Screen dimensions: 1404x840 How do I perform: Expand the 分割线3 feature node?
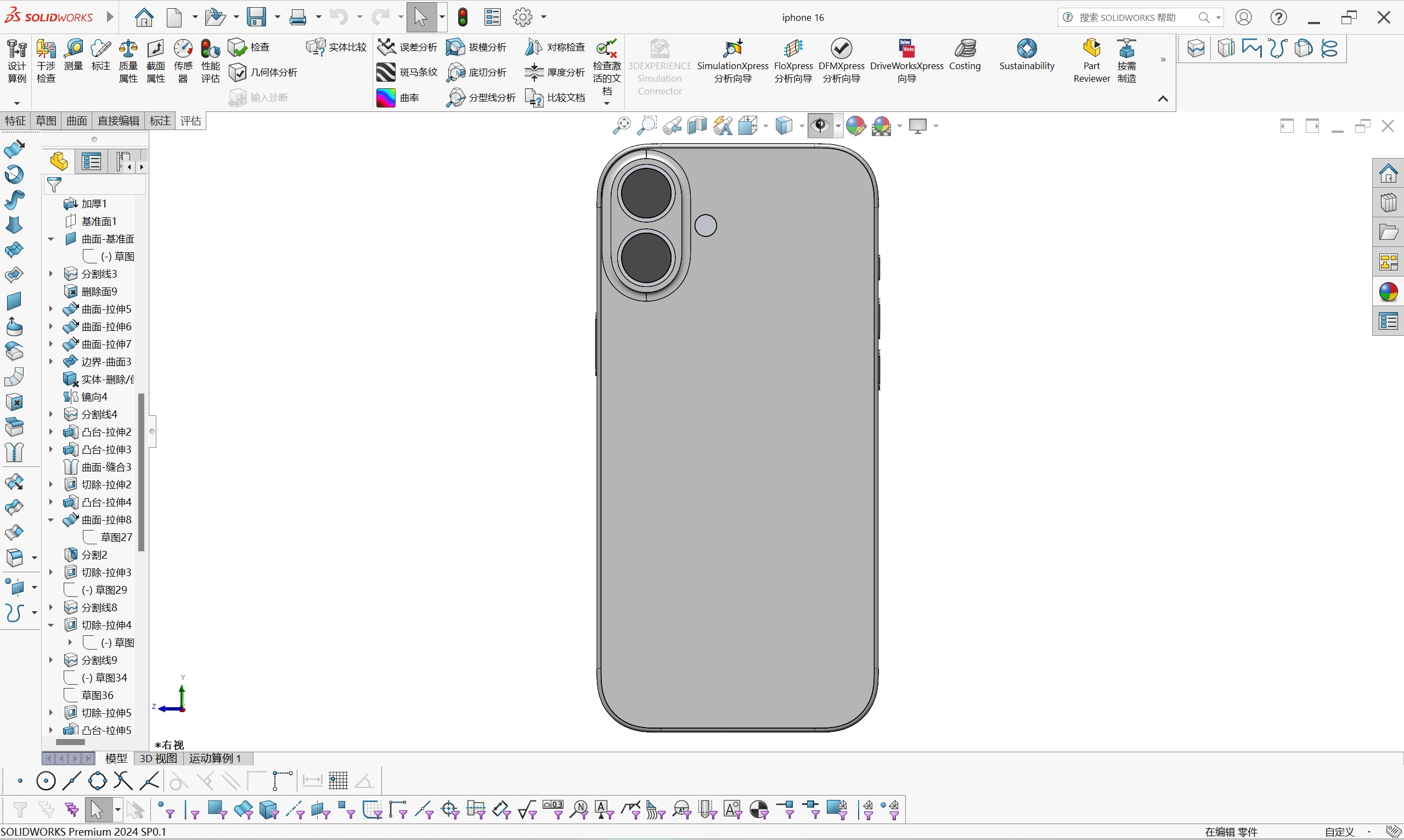pos(50,273)
